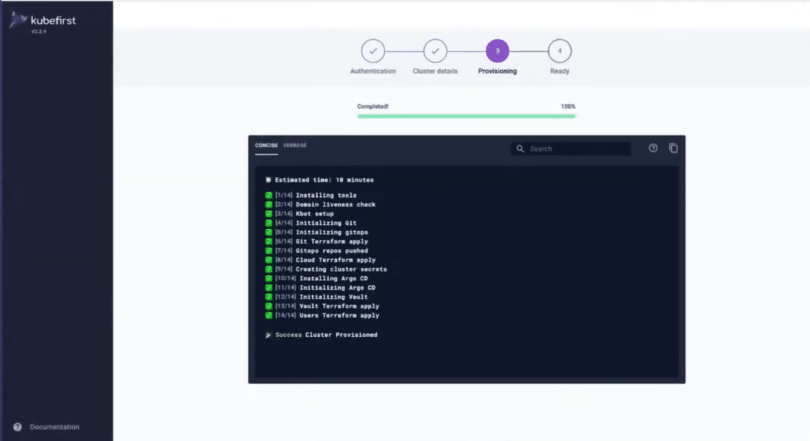The width and height of the screenshot is (810, 441).
Task: Click the 'Vault Terraform apply' log text
Action: (339, 306)
